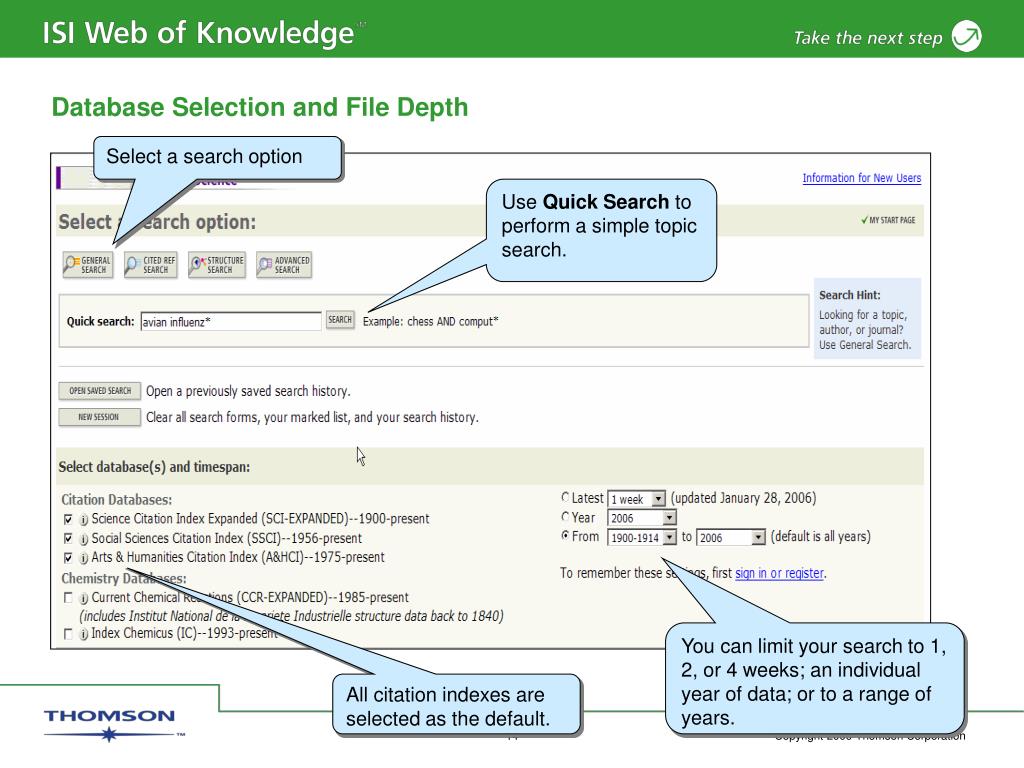Click the ISI Web of Knowledge header title
Screen dimensions: 1024x768
198,33
